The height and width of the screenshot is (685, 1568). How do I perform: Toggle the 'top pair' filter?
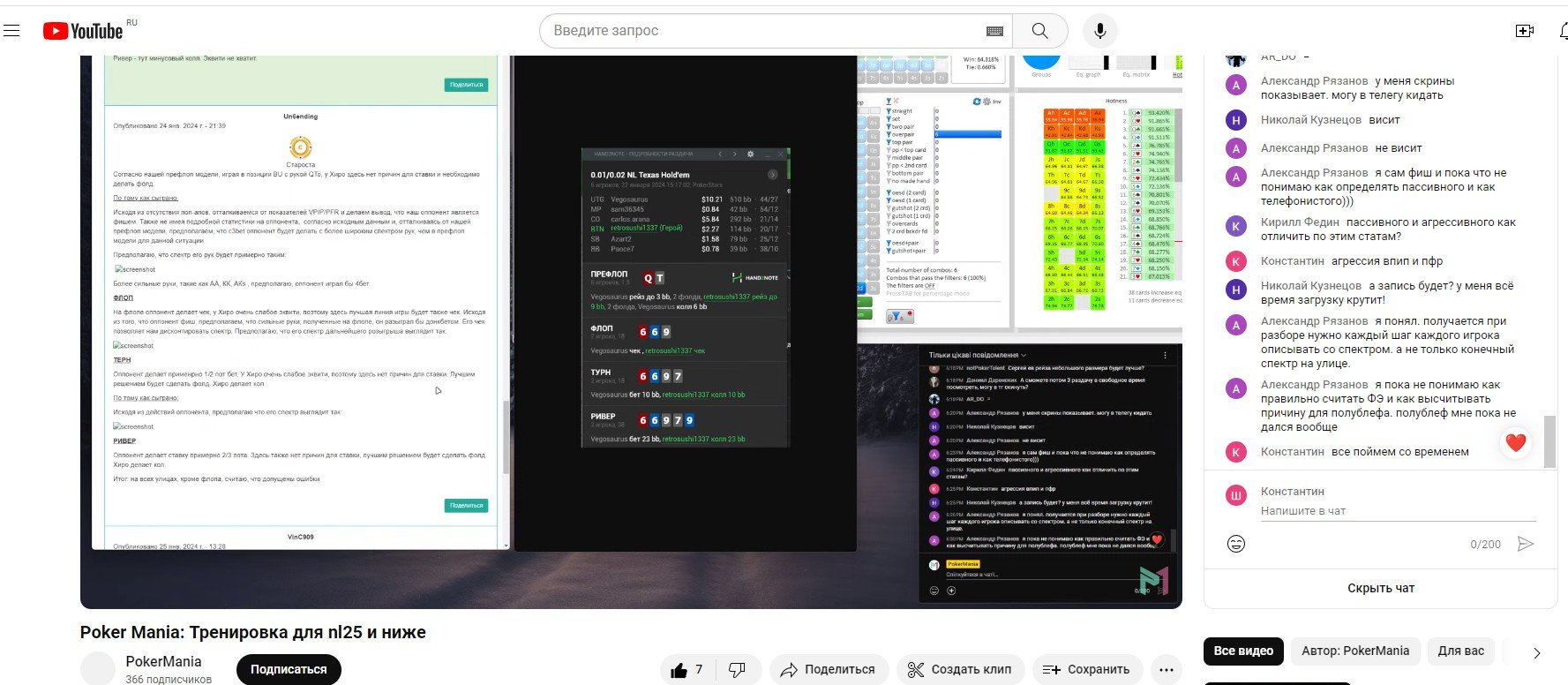[900, 142]
